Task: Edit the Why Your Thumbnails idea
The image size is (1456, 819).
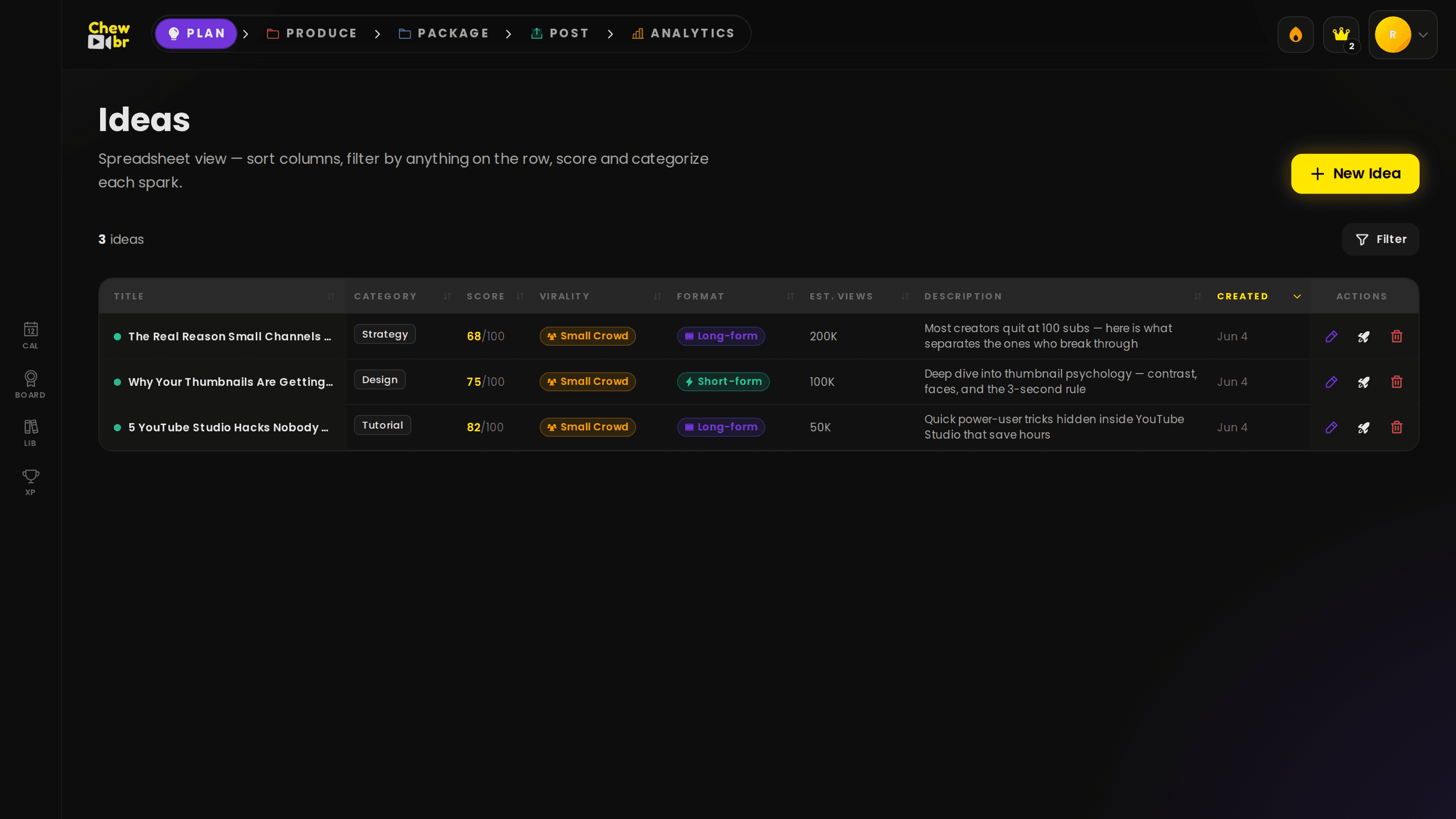Action: coord(1331,382)
